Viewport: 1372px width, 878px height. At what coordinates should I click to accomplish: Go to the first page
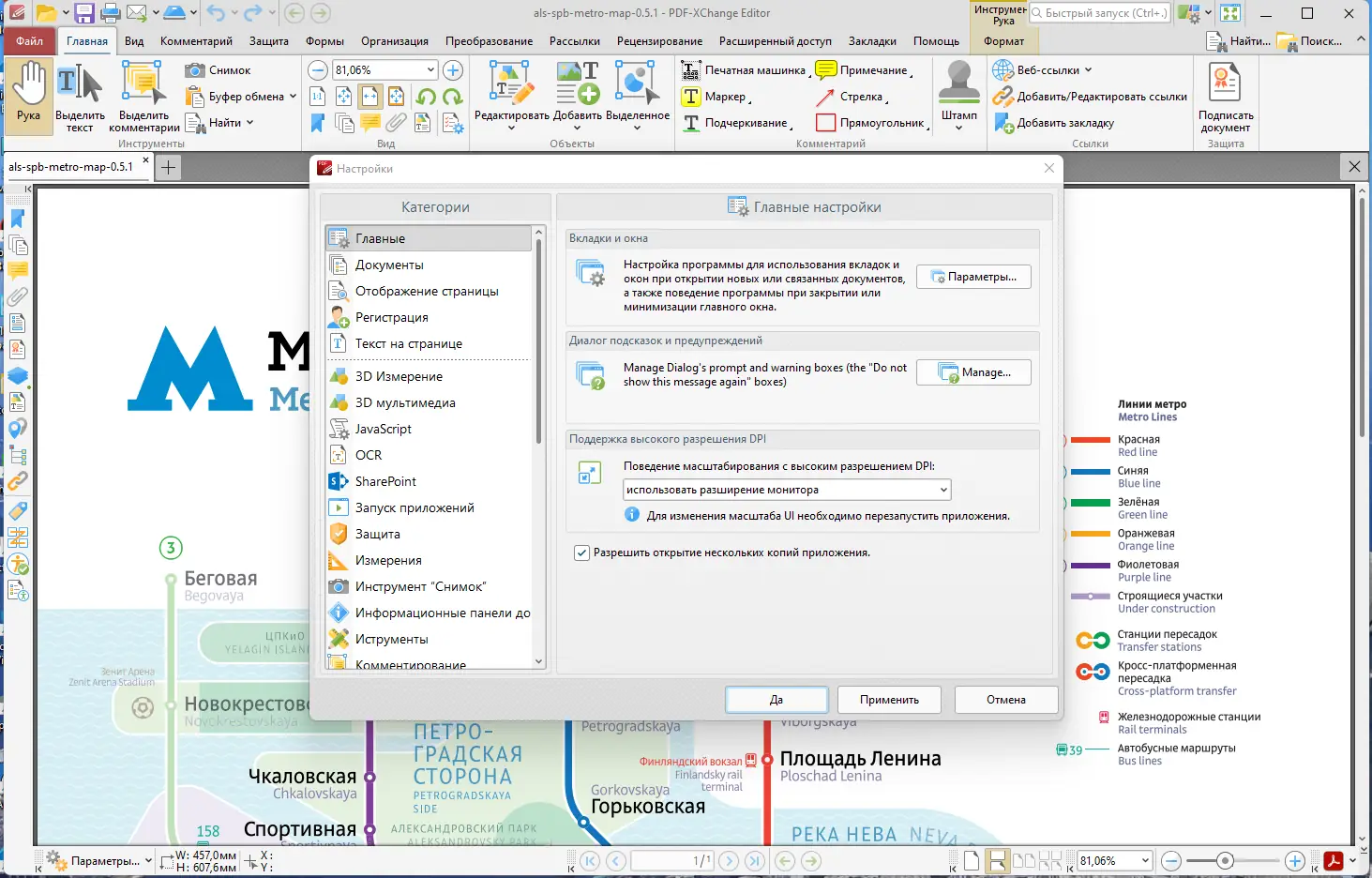click(x=590, y=860)
